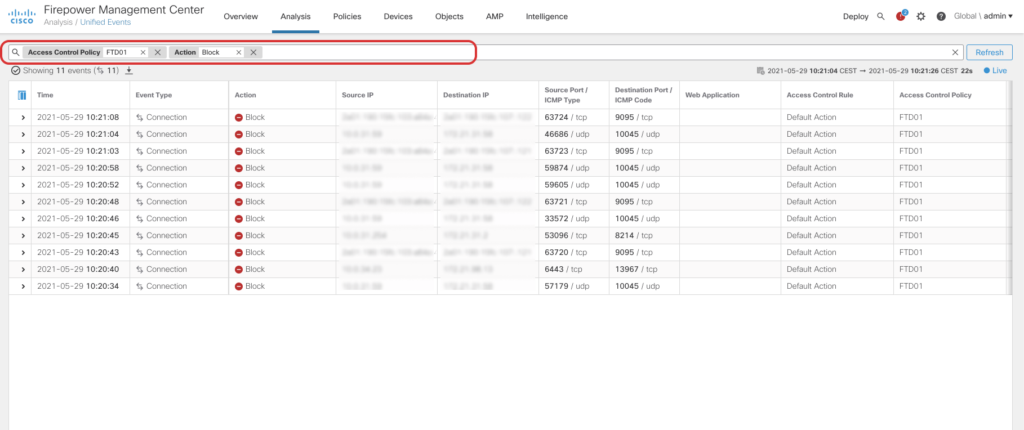
Task: Open the column picker icon
Action: 22,95
